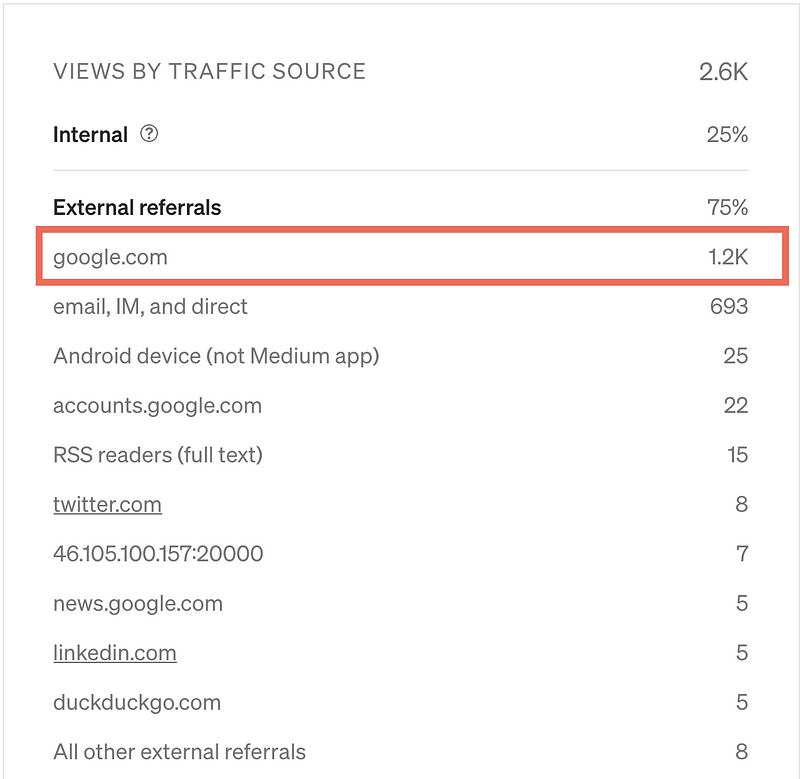
Task: Open the linkedin.com referral link
Action: coord(115,652)
